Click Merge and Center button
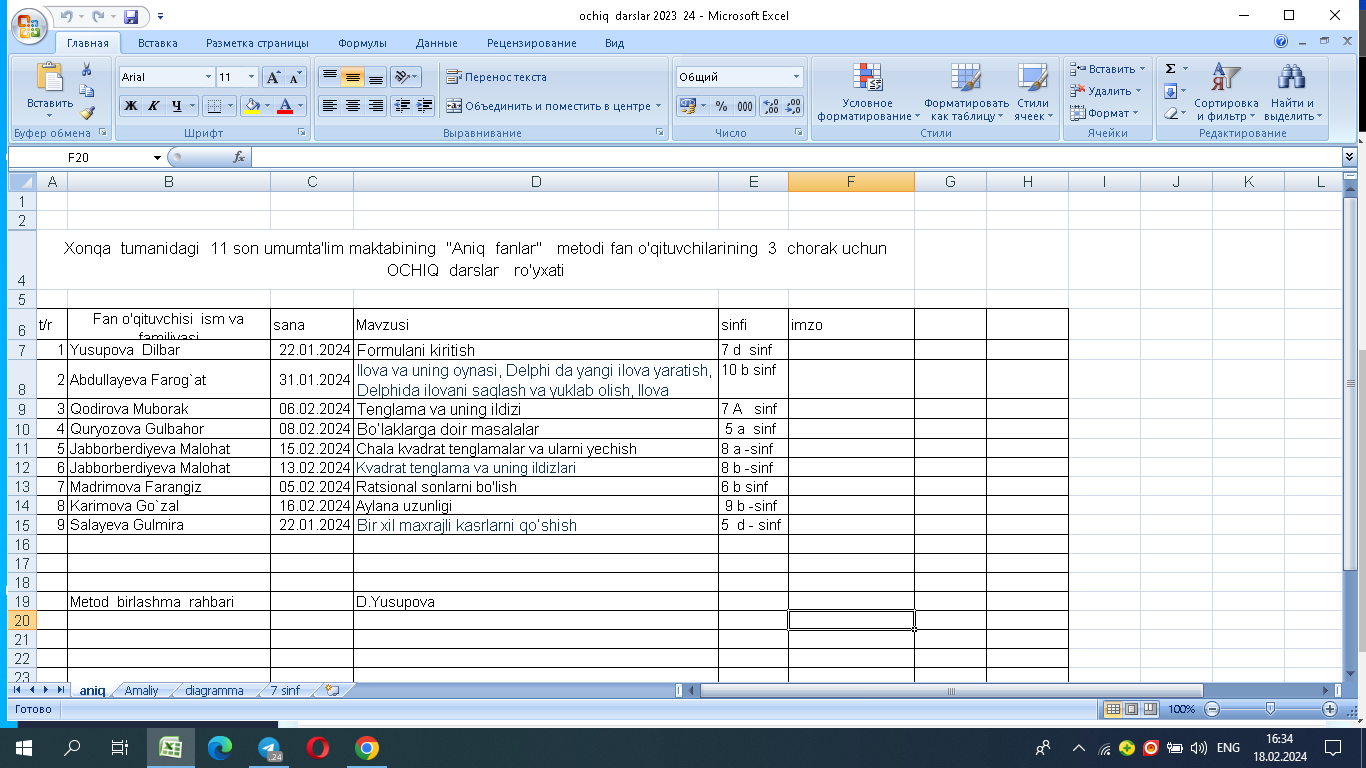 [554, 106]
